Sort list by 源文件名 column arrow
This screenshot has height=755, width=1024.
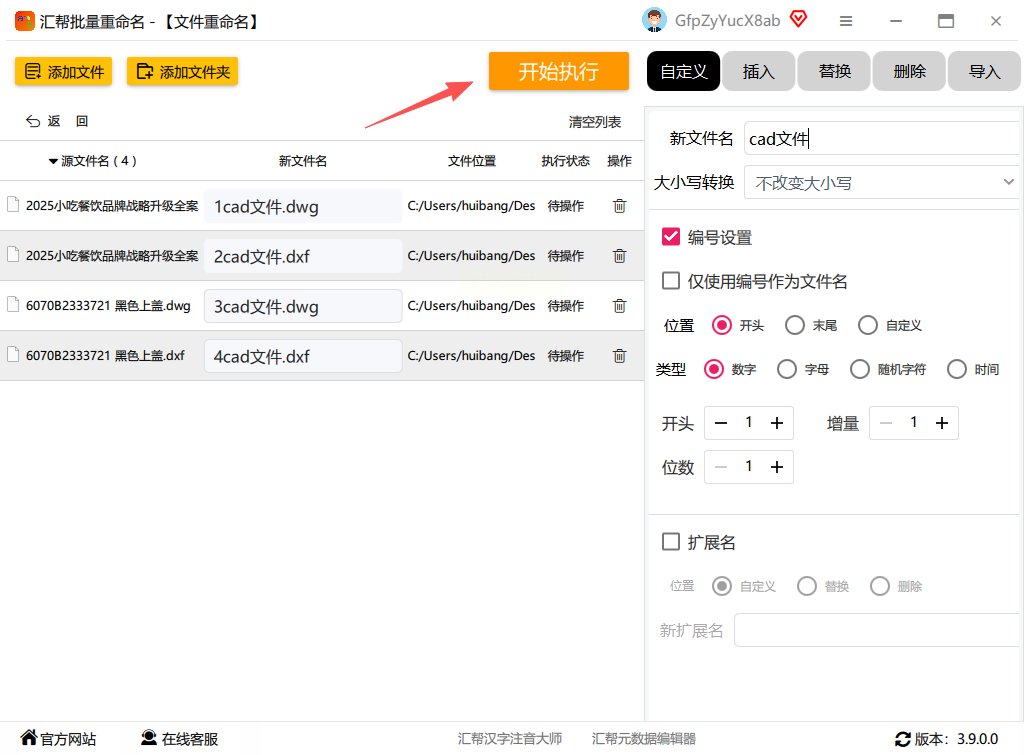pos(53,161)
